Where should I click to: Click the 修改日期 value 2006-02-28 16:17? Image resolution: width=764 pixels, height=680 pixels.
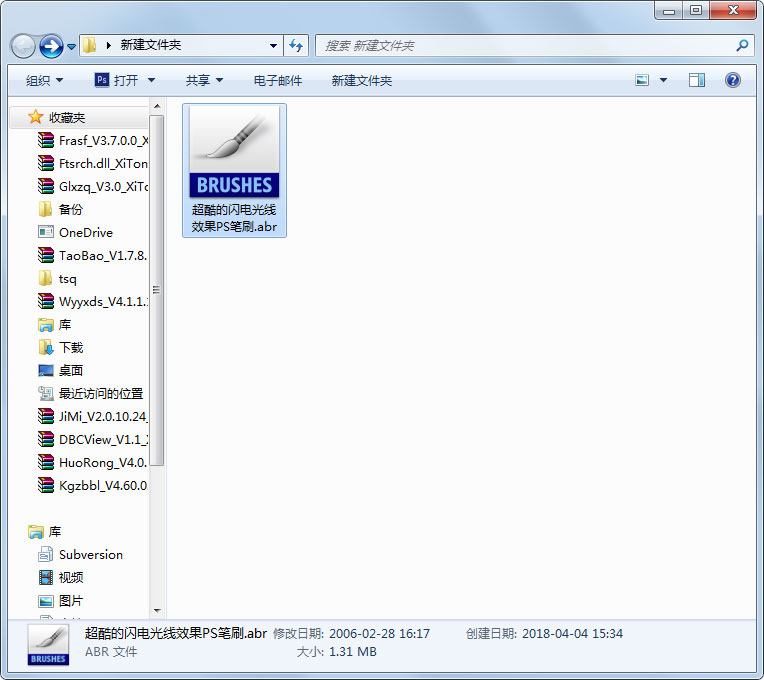coord(380,633)
